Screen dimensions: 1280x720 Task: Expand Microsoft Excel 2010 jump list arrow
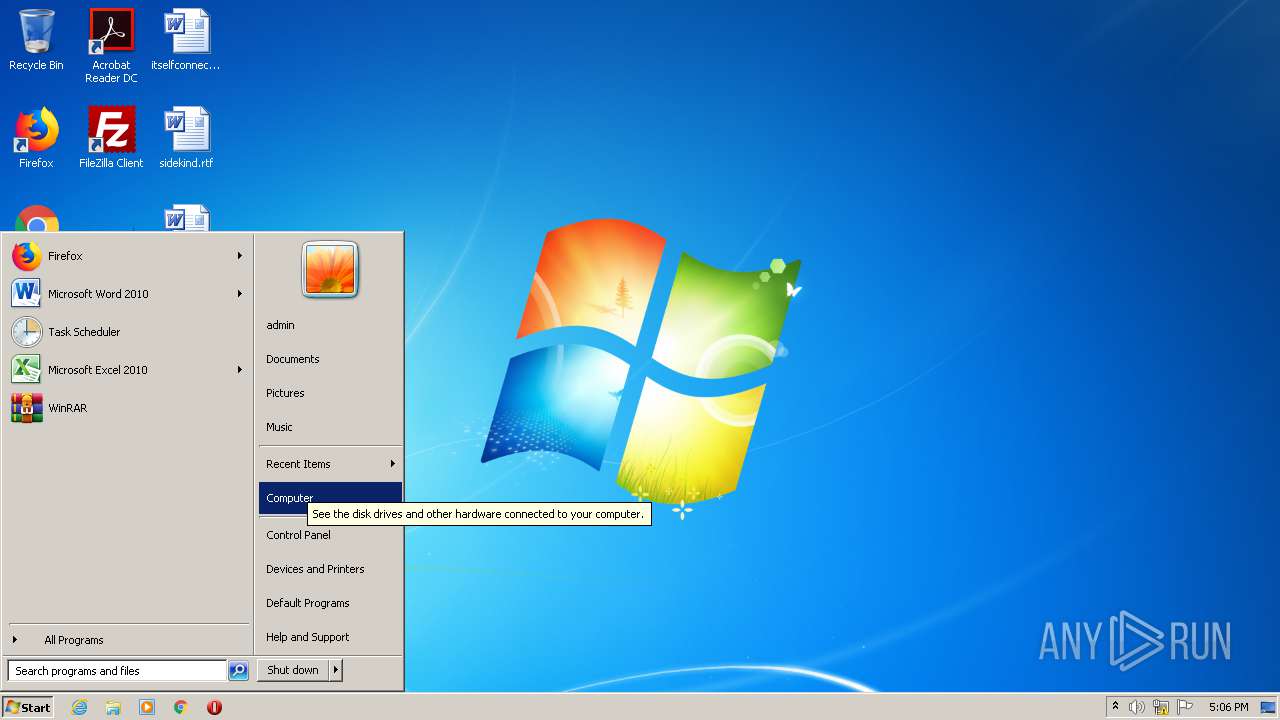click(x=240, y=370)
